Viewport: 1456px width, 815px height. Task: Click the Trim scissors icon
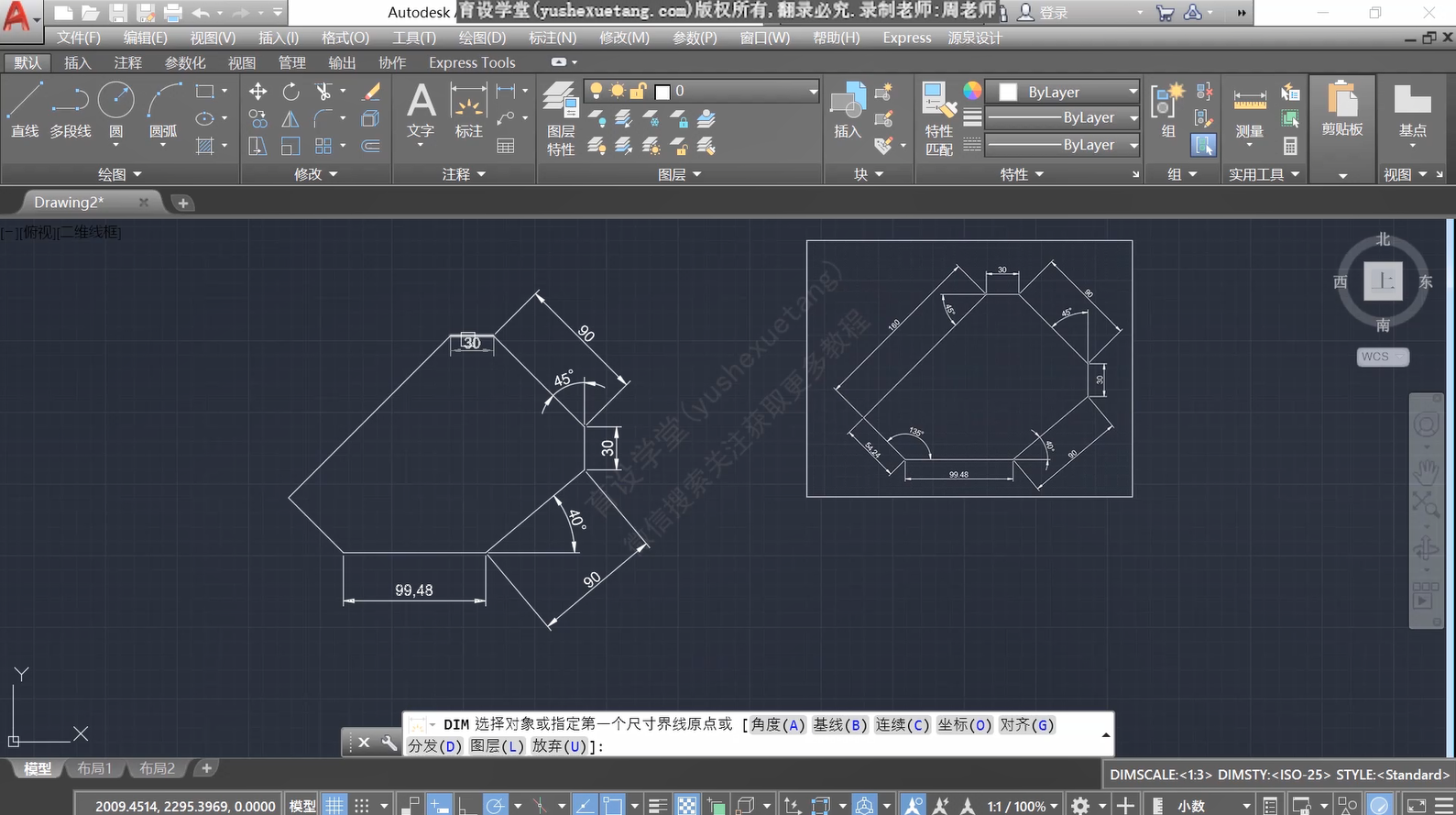coord(323,91)
